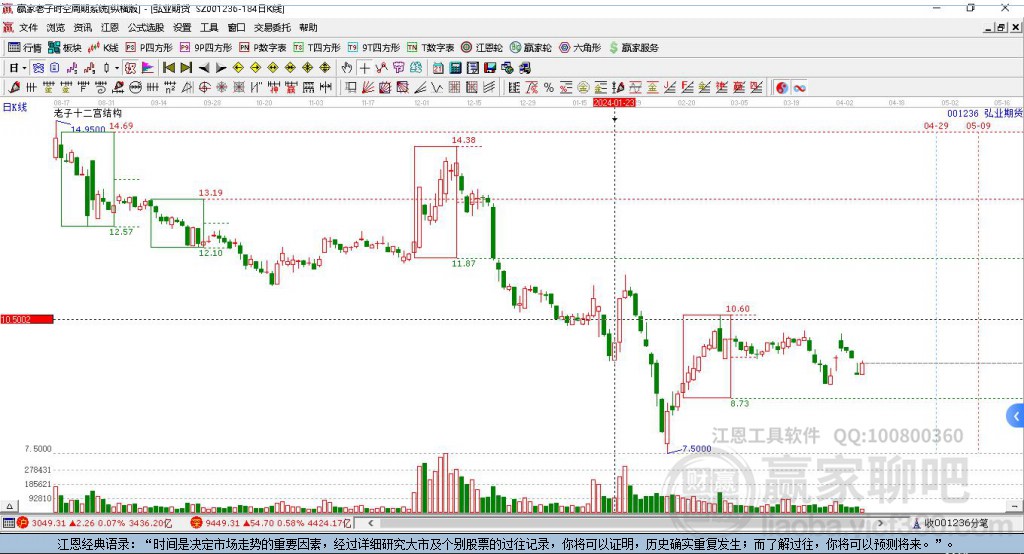Expand the candlestick style dropdown arrow
Image resolution: width=1024 pixels, height=554 pixels.
point(116,68)
